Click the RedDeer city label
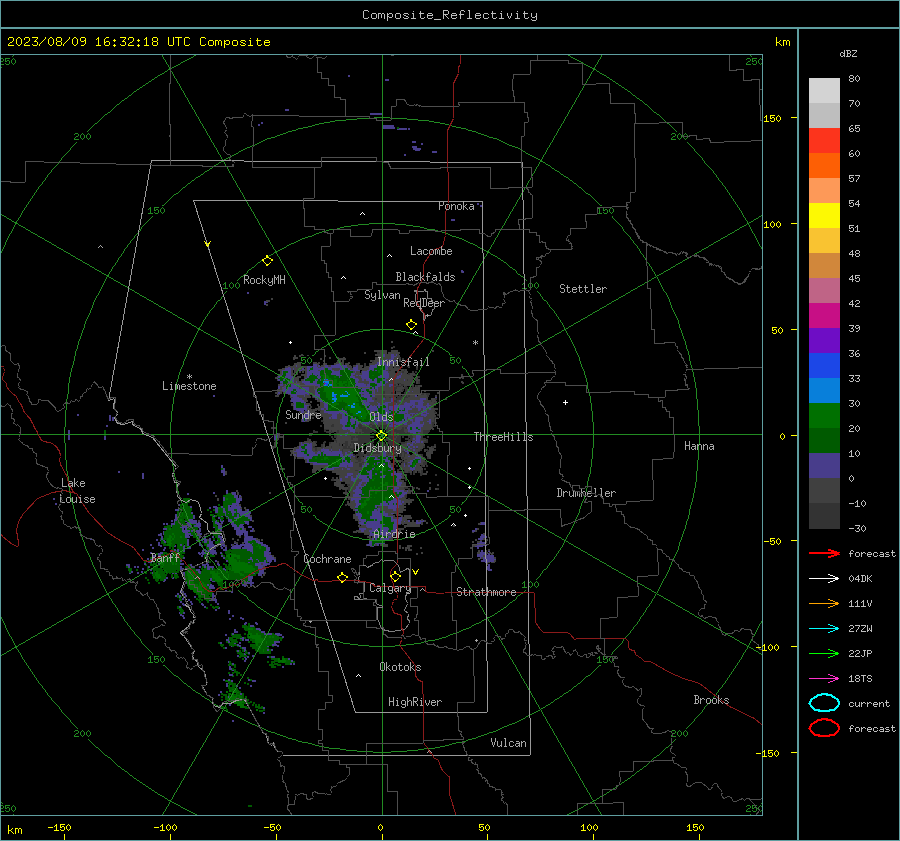The height and width of the screenshot is (841, 900). 424,303
